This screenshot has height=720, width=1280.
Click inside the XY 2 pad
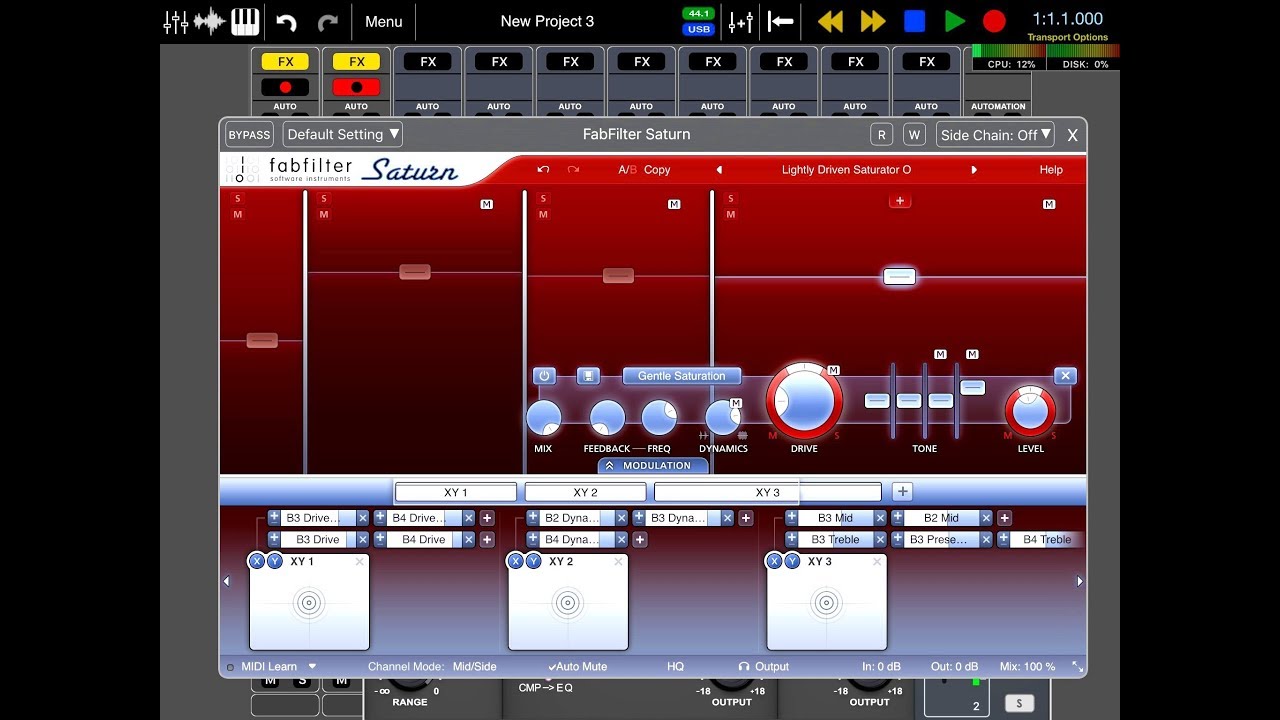[x=568, y=603]
